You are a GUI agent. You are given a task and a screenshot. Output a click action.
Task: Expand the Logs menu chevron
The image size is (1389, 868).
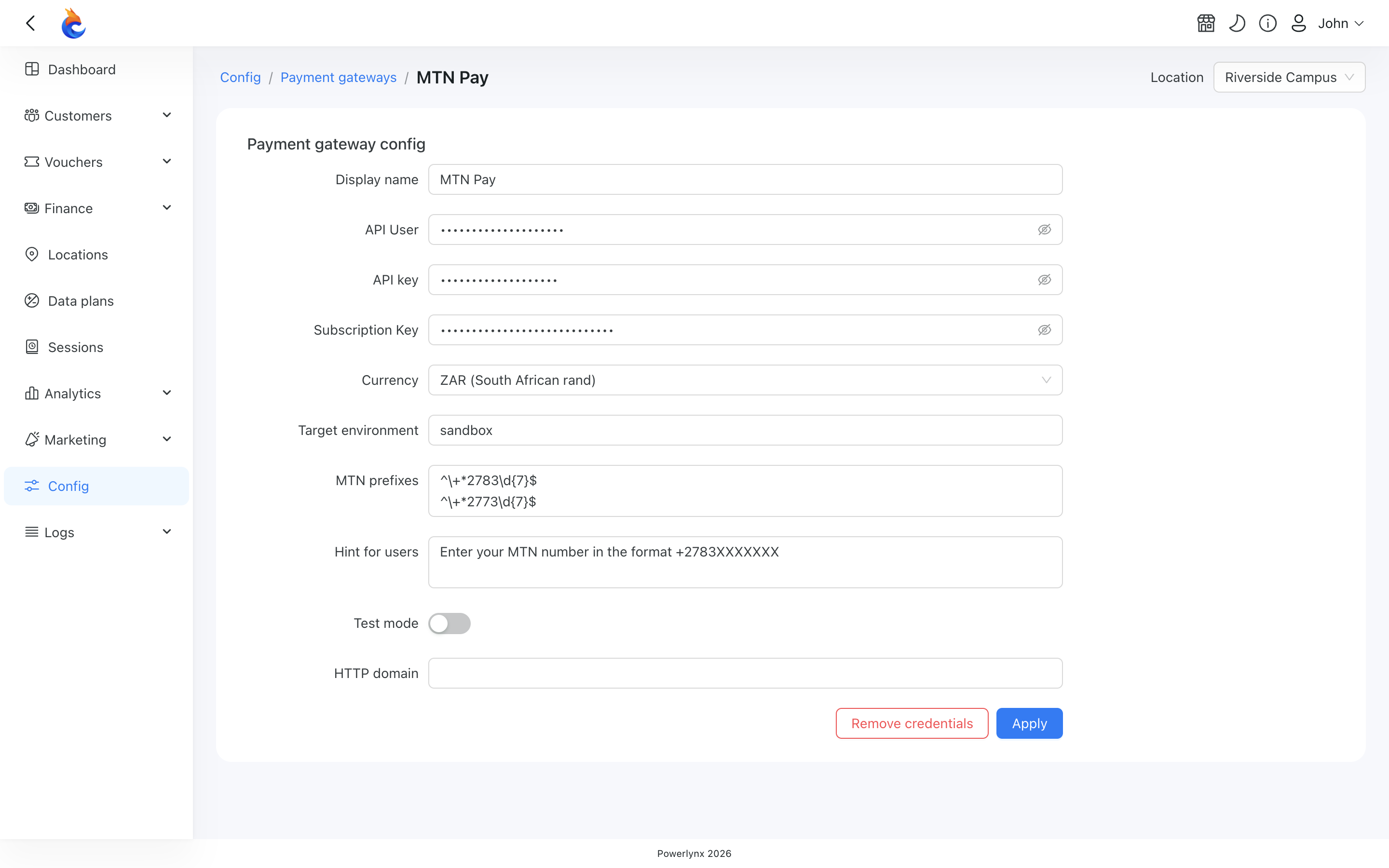[167, 531]
